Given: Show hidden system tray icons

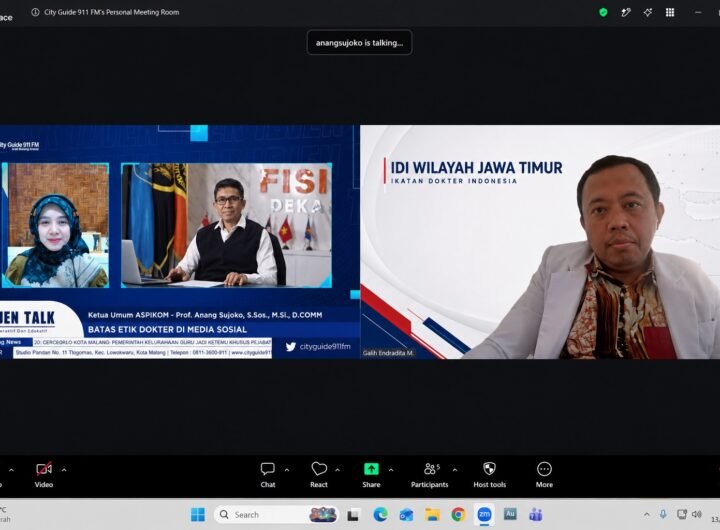Looking at the screenshot, I should point(647,515).
